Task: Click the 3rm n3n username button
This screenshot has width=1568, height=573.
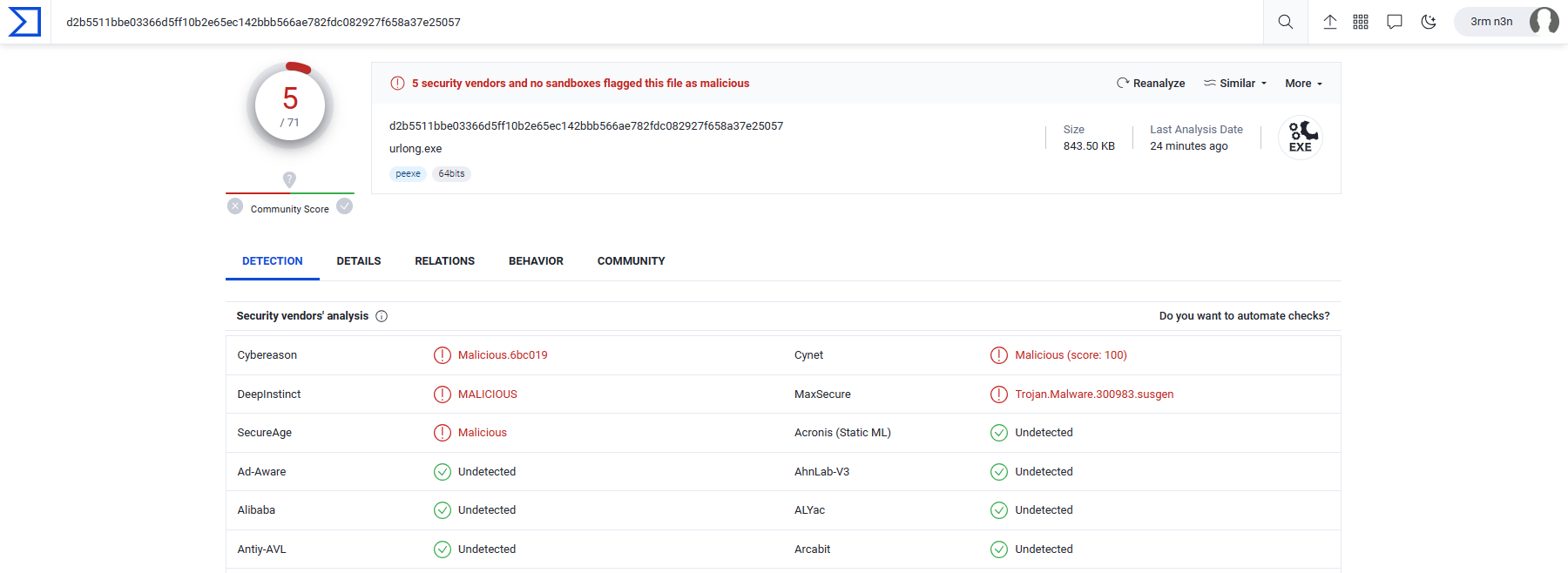Action: 1491,22
